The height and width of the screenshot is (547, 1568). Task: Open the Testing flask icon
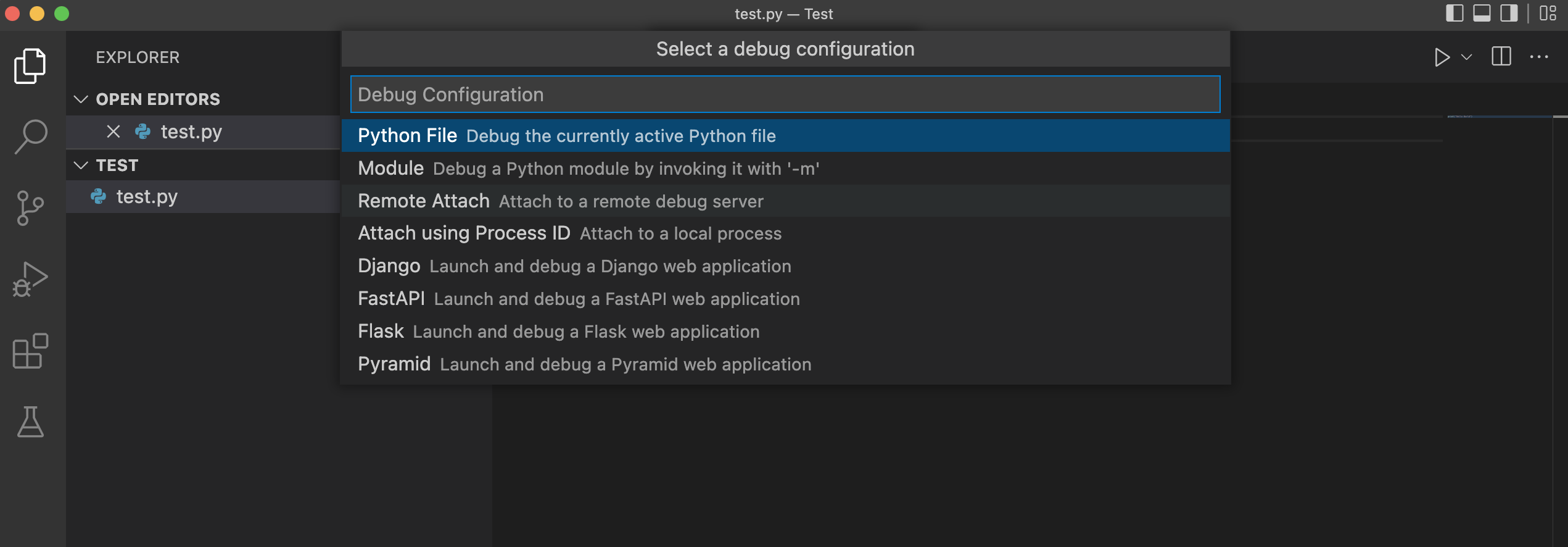tap(30, 422)
